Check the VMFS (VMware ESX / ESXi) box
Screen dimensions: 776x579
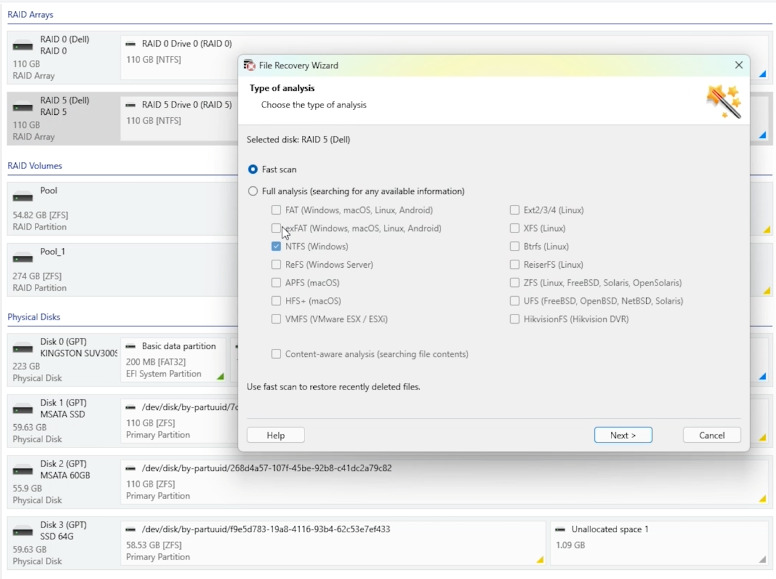[276, 319]
